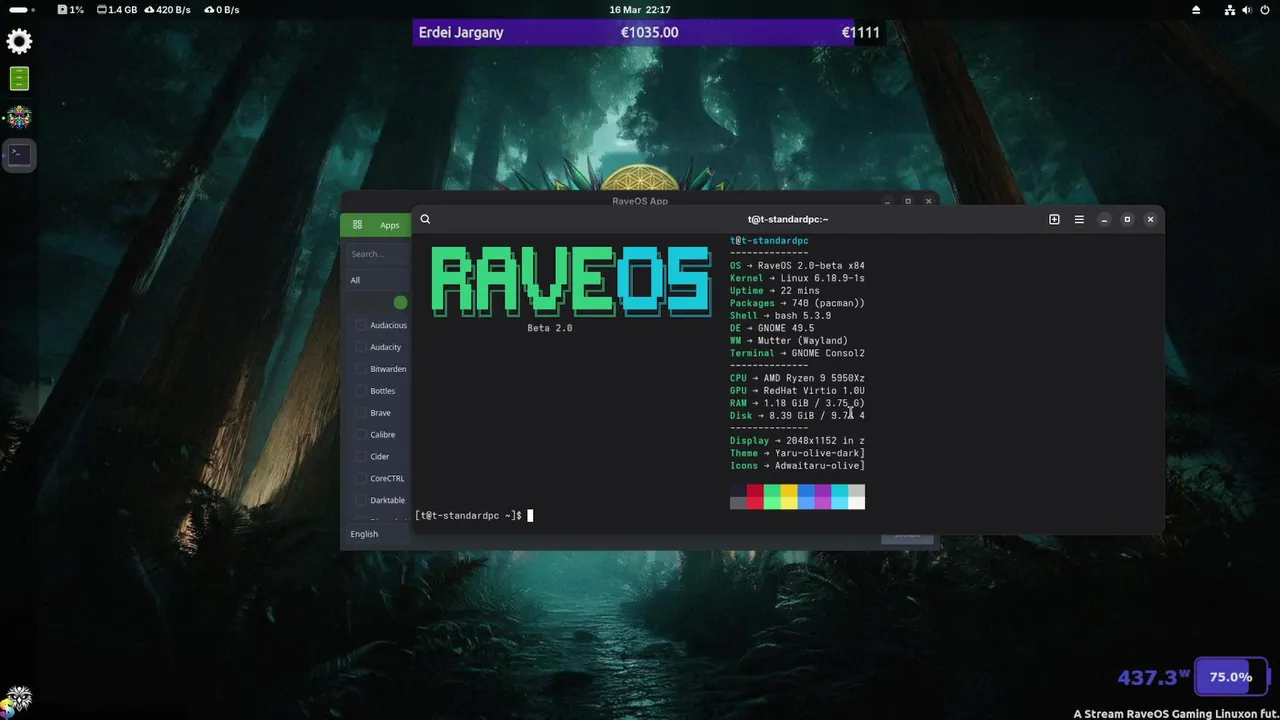Switch to the terminal from the dock

tap(19, 154)
